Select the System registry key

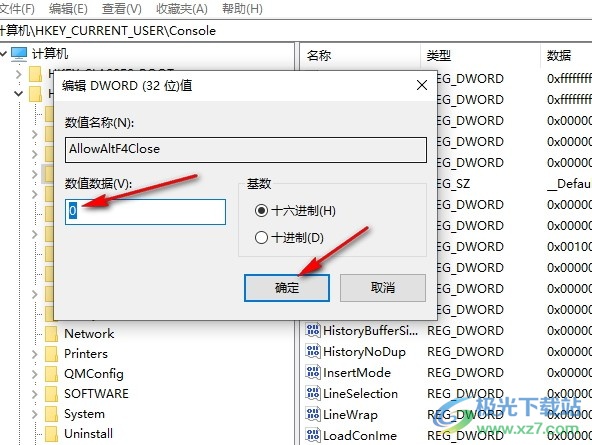pos(84,414)
